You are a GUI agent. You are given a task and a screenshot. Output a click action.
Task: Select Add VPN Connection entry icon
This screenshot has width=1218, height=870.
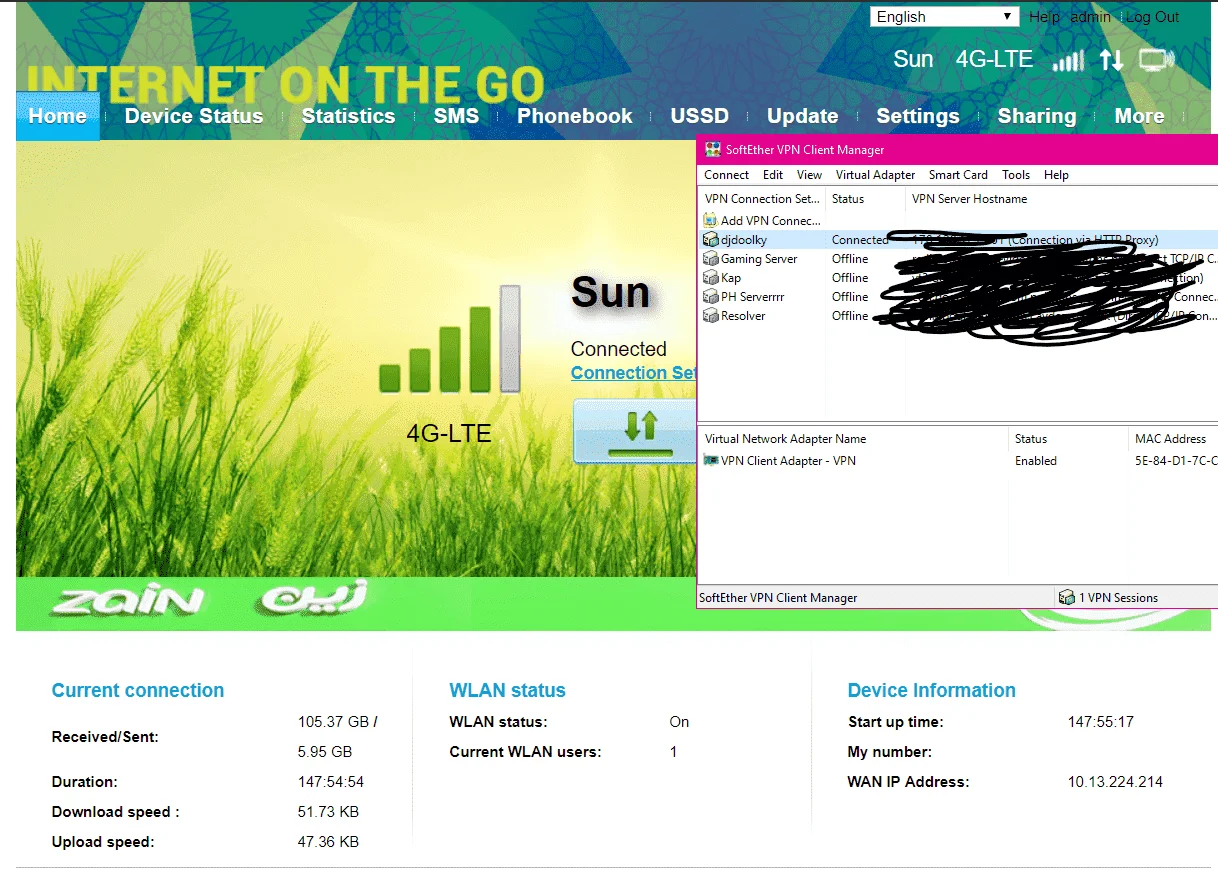[710, 220]
